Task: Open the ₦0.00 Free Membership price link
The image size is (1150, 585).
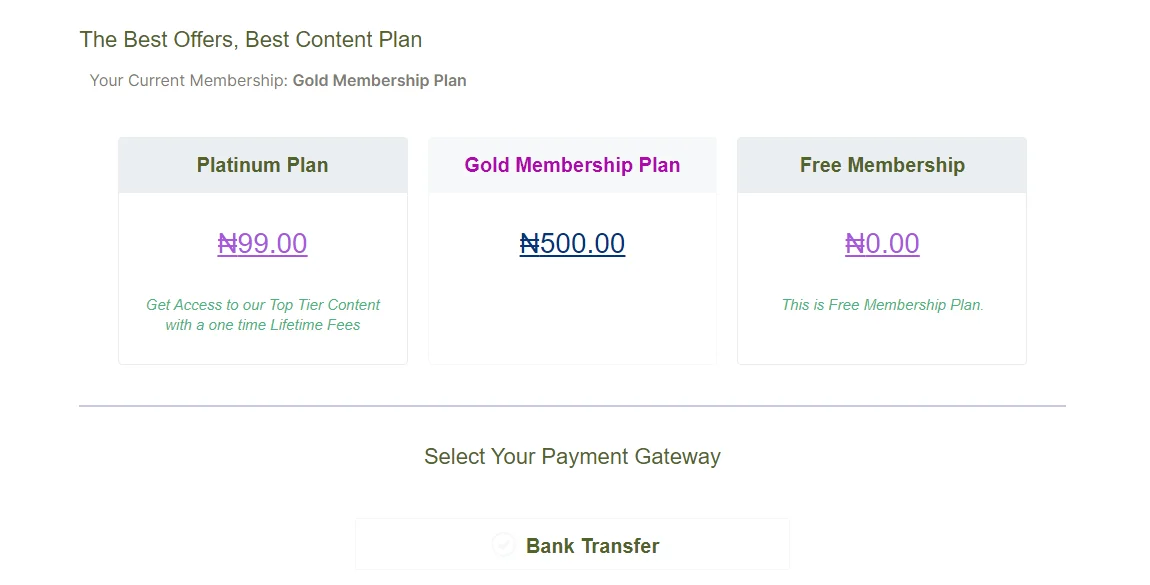Action: 882,243
